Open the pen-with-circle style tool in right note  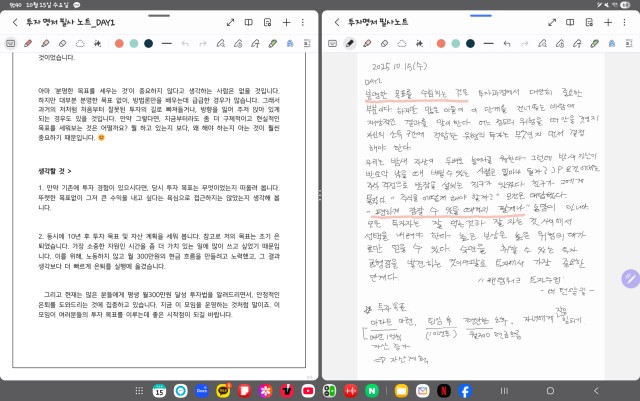[560, 43]
